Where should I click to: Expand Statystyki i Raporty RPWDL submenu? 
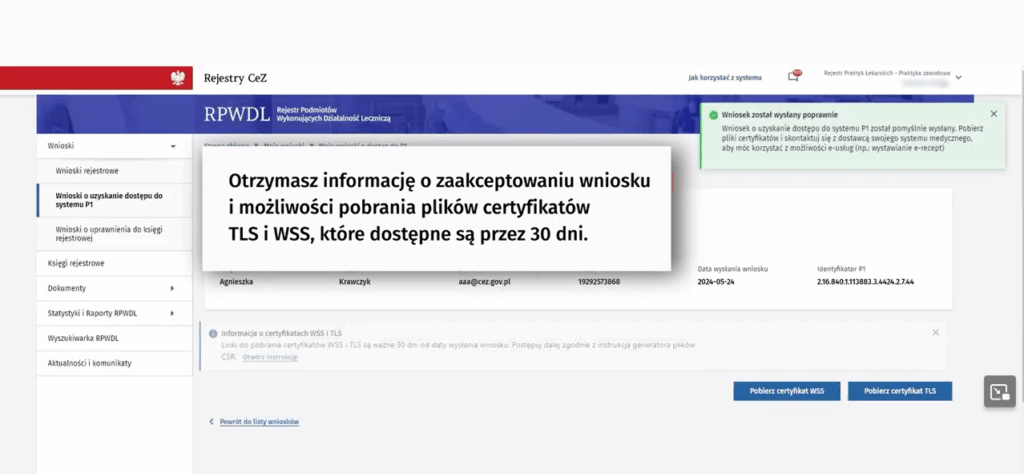click(x=172, y=314)
